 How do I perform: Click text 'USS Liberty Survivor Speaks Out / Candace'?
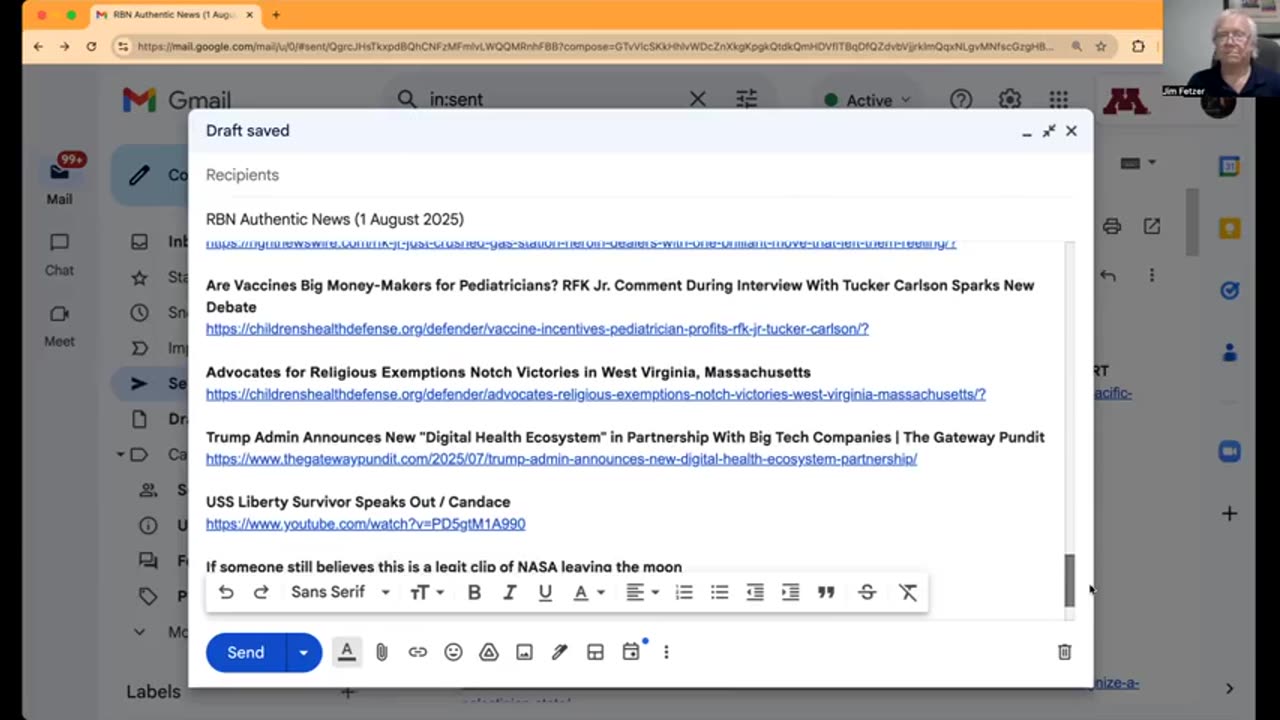358,502
